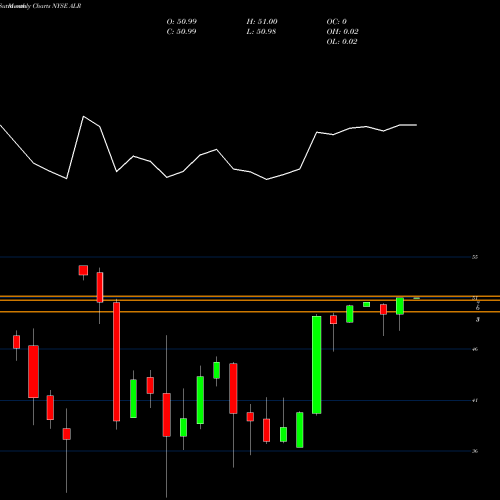Image resolution: width=500 pixels, height=500 pixels.
Task: Click the low value 'L: 50.98'
Action: [261, 32]
